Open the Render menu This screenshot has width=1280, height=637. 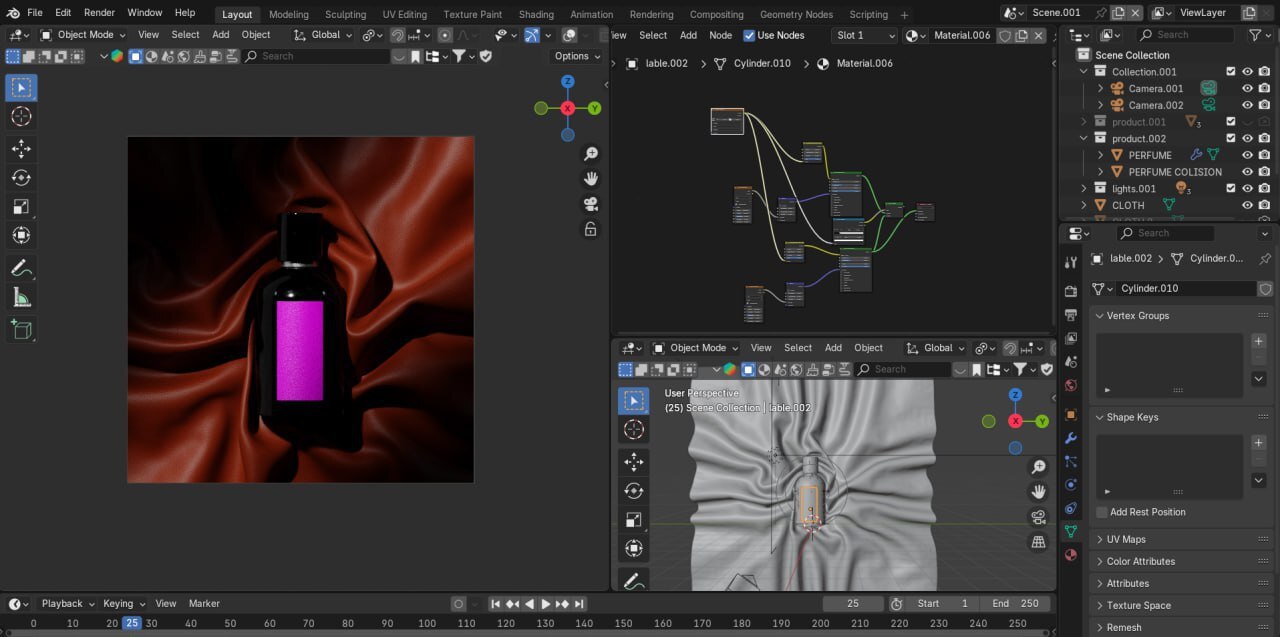click(99, 13)
